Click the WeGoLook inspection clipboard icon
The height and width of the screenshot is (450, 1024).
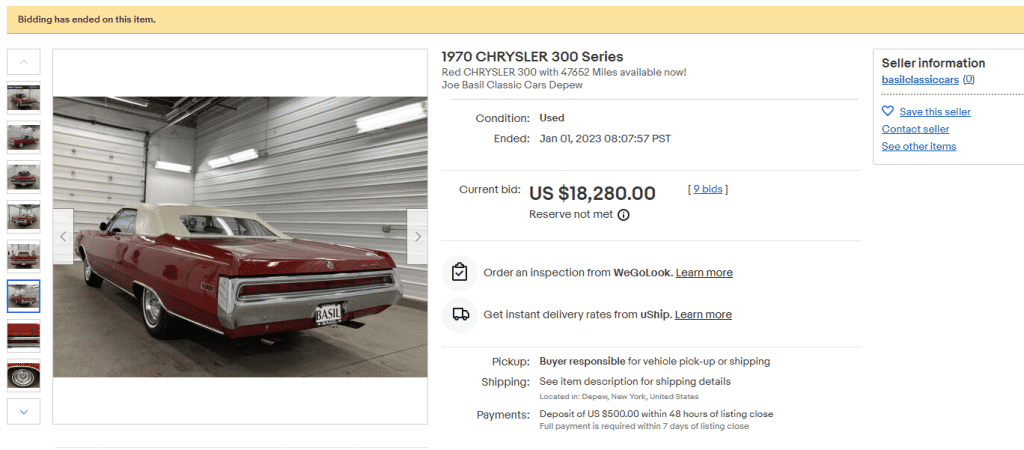[x=459, y=272]
